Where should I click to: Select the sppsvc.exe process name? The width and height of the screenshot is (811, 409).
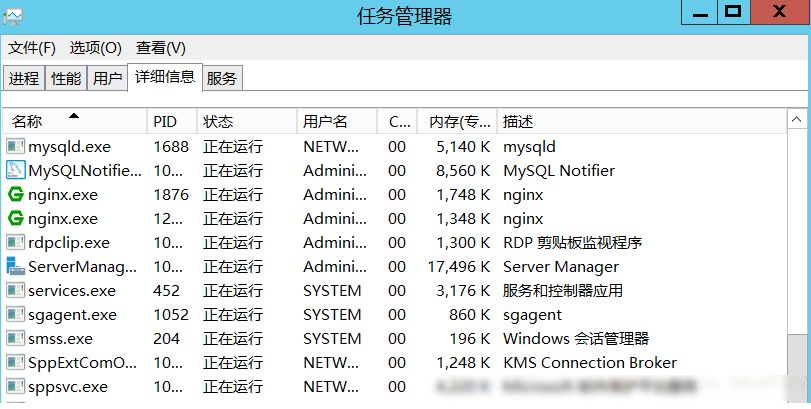click(x=68, y=386)
